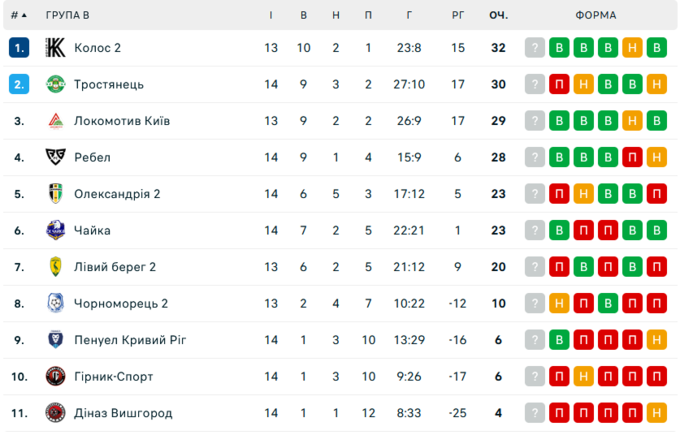Screen dimensions: 680x435
Task: Open Пенуел Кривий Ріг team page
Action: click(130, 340)
